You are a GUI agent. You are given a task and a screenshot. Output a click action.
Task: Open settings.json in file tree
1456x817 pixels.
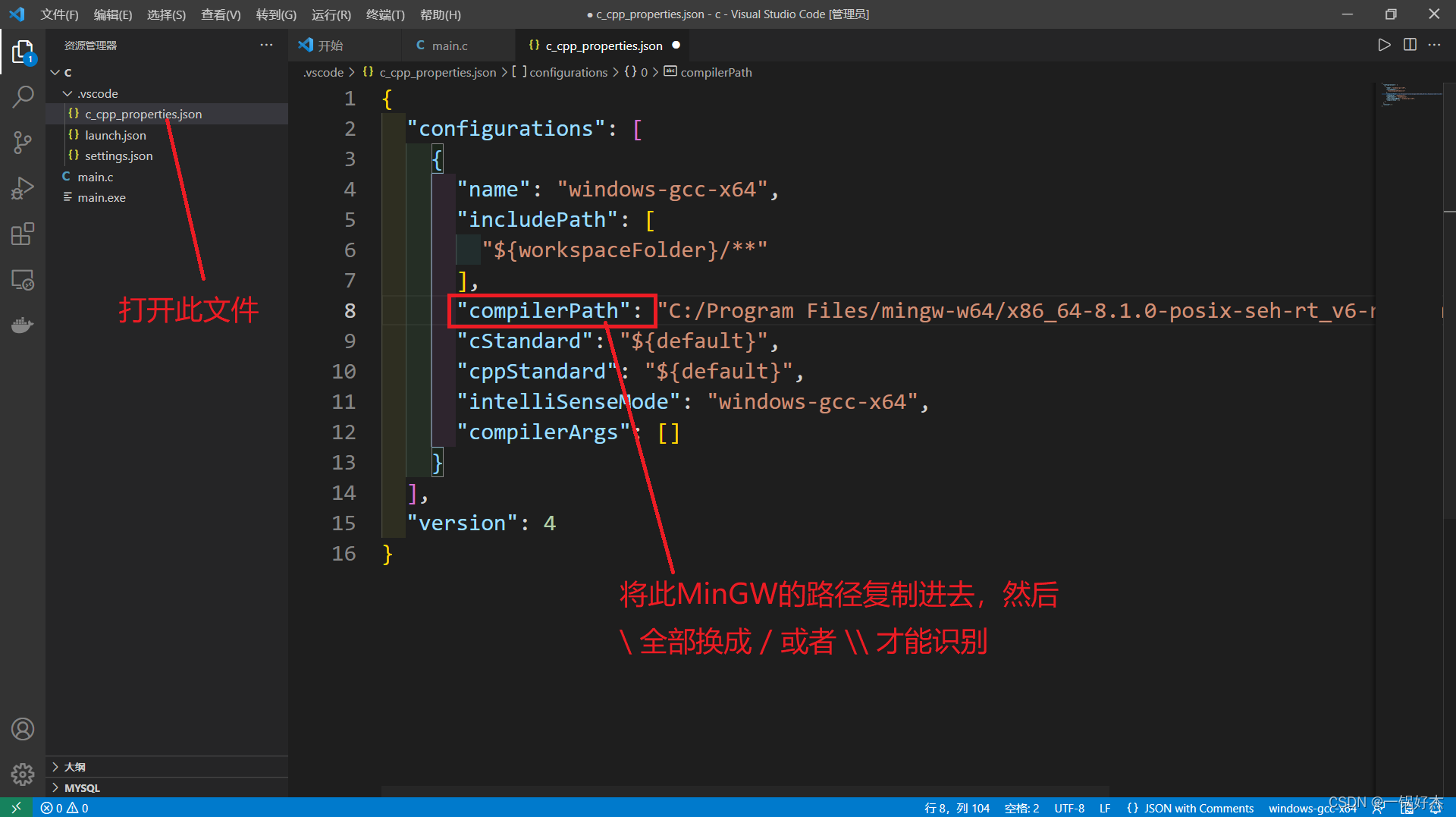(x=167, y=156)
